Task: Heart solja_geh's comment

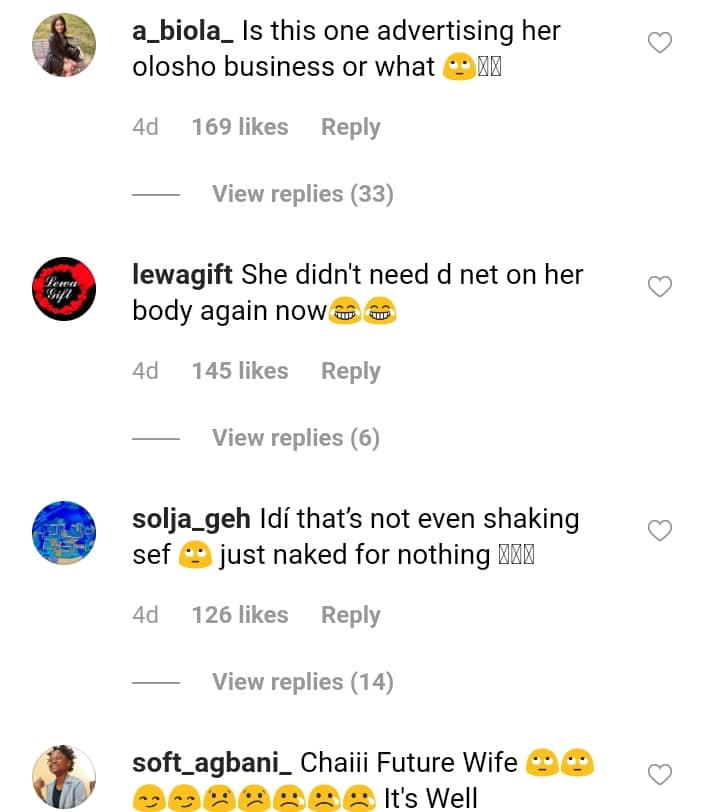Action: pos(660,531)
